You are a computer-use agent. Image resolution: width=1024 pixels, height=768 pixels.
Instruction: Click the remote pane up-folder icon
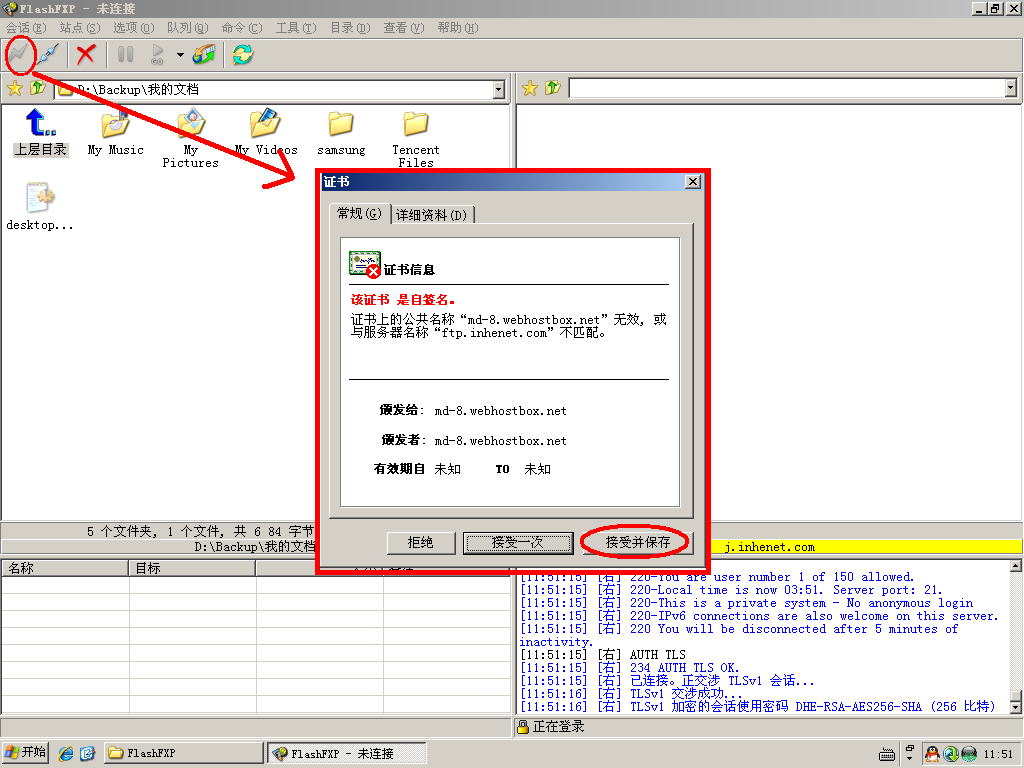point(551,89)
